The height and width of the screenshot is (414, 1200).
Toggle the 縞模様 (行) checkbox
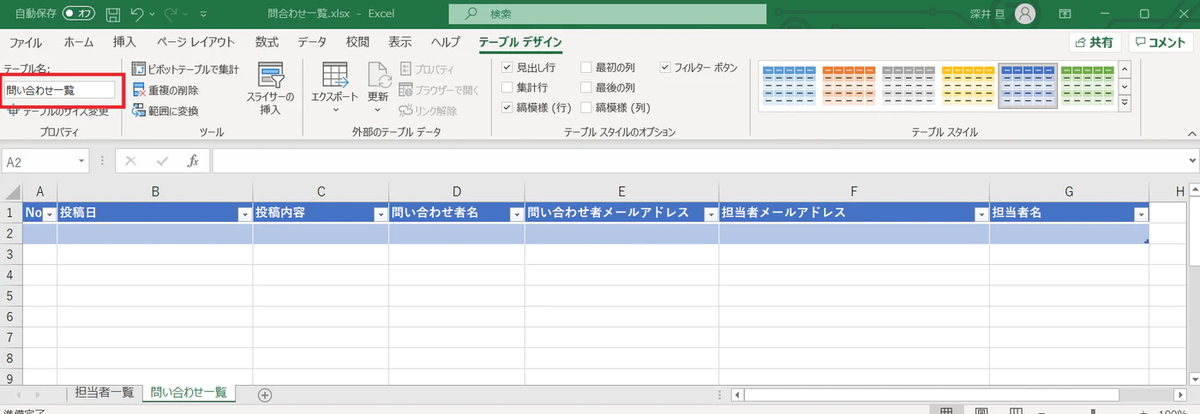(x=507, y=107)
